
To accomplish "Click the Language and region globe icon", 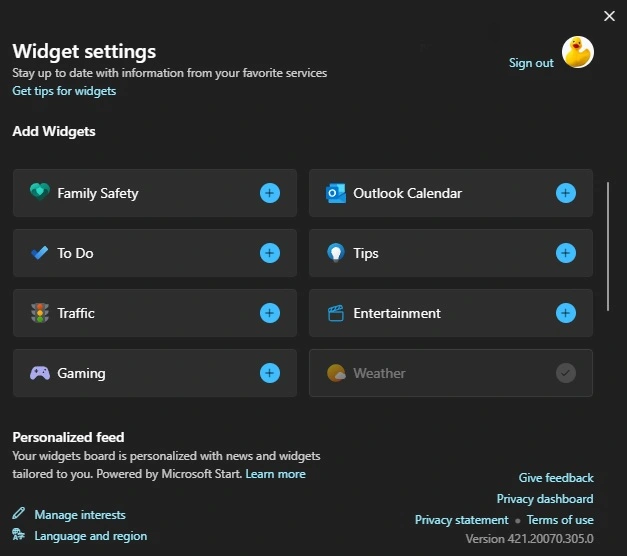I will [x=18, y=534].
